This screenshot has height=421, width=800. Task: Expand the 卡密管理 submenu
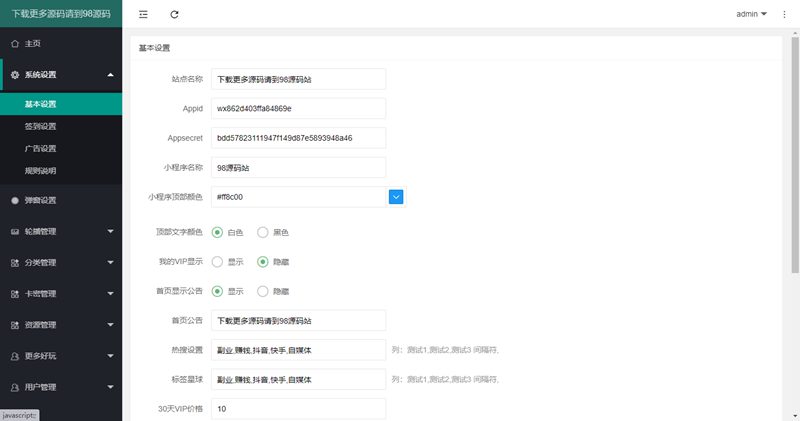tap(109, 294)
